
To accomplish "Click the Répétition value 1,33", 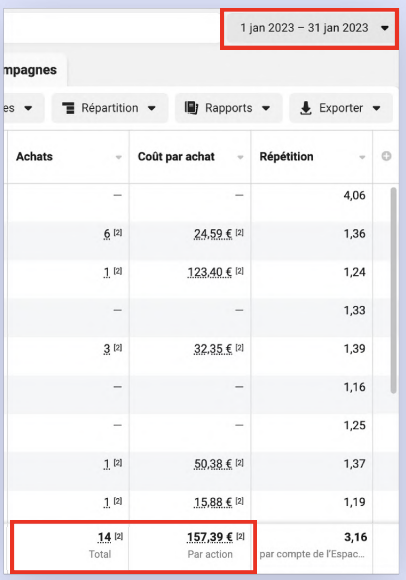I will [x=354, y=310].
